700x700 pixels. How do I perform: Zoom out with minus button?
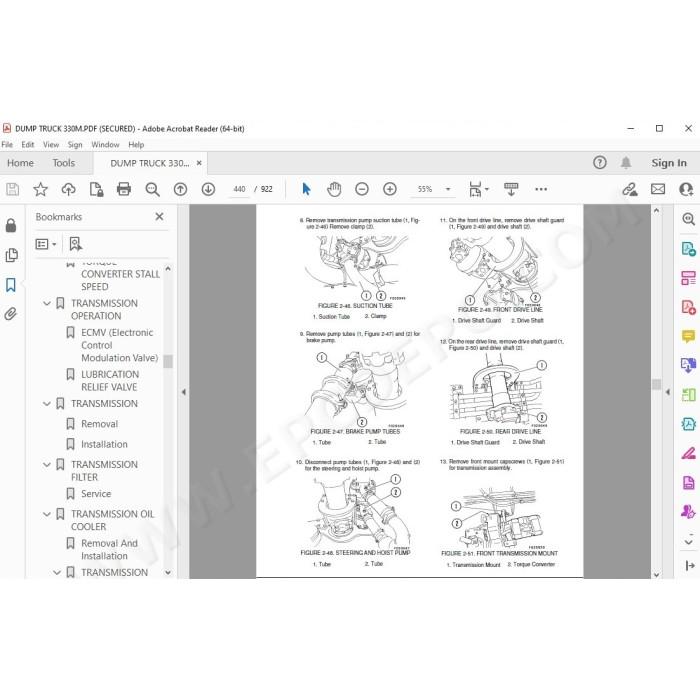coord(362,189)
